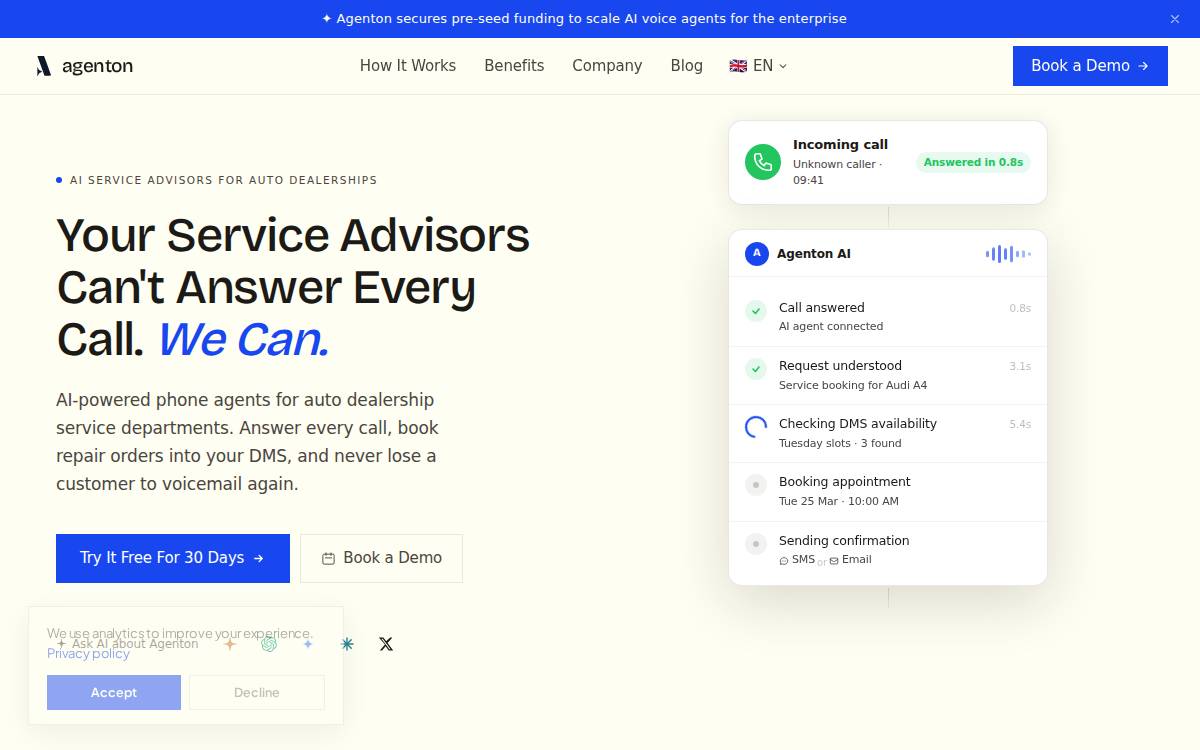The height and width of the screenshot is (750, 1200).
Task: Click the checkmark next to Call answered
Action: [x=756, y=311]
